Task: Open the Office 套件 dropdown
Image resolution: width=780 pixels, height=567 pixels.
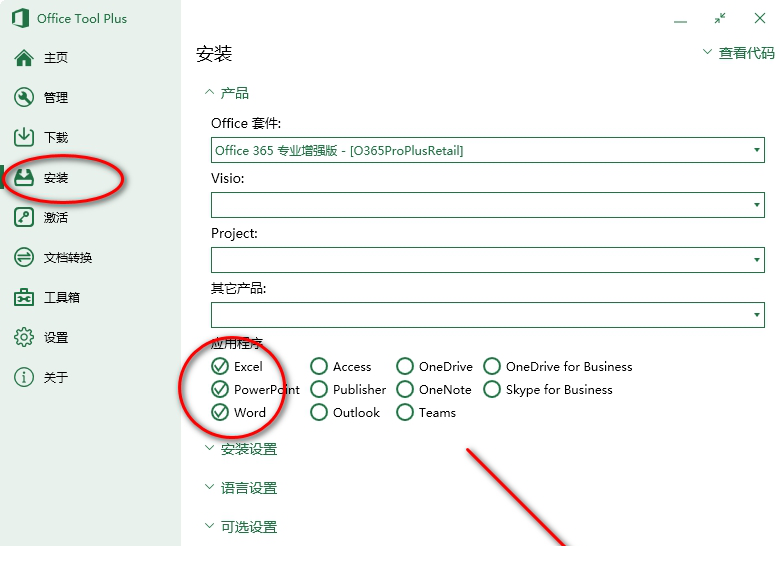Action: point(488,150)
